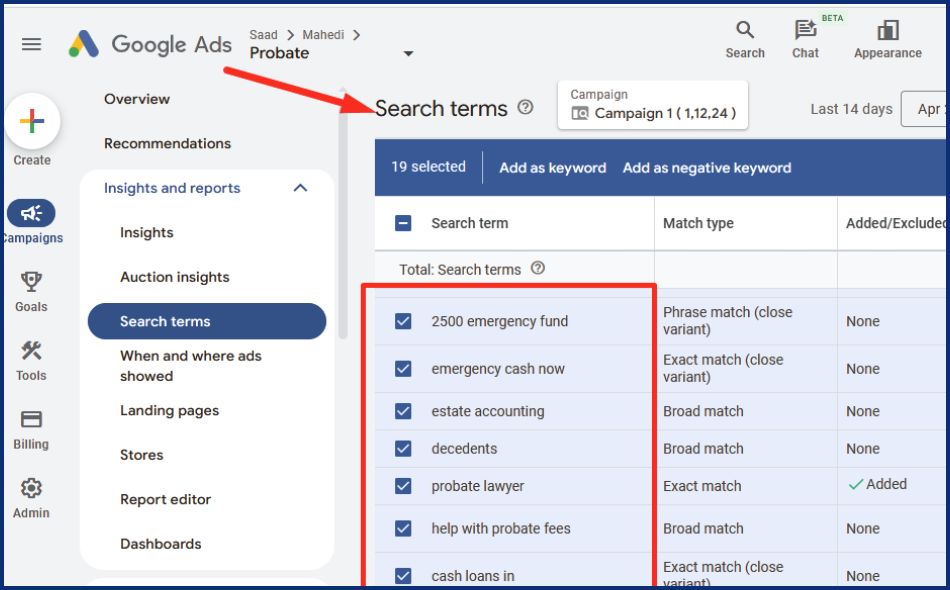
Task: Uncheck the estate accounting row
Action: click(x=403, y=411)
